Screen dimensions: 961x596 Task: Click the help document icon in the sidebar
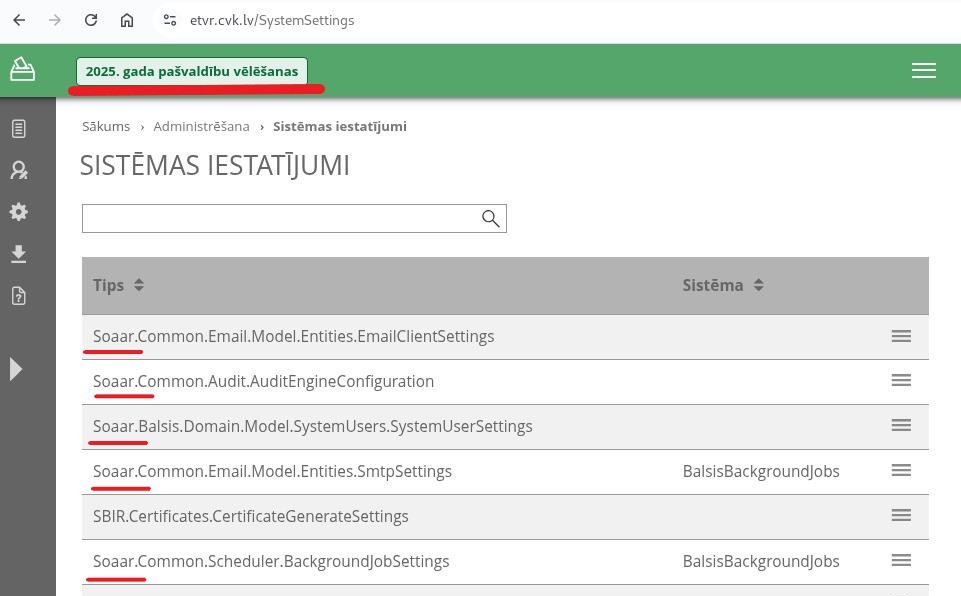18,296
